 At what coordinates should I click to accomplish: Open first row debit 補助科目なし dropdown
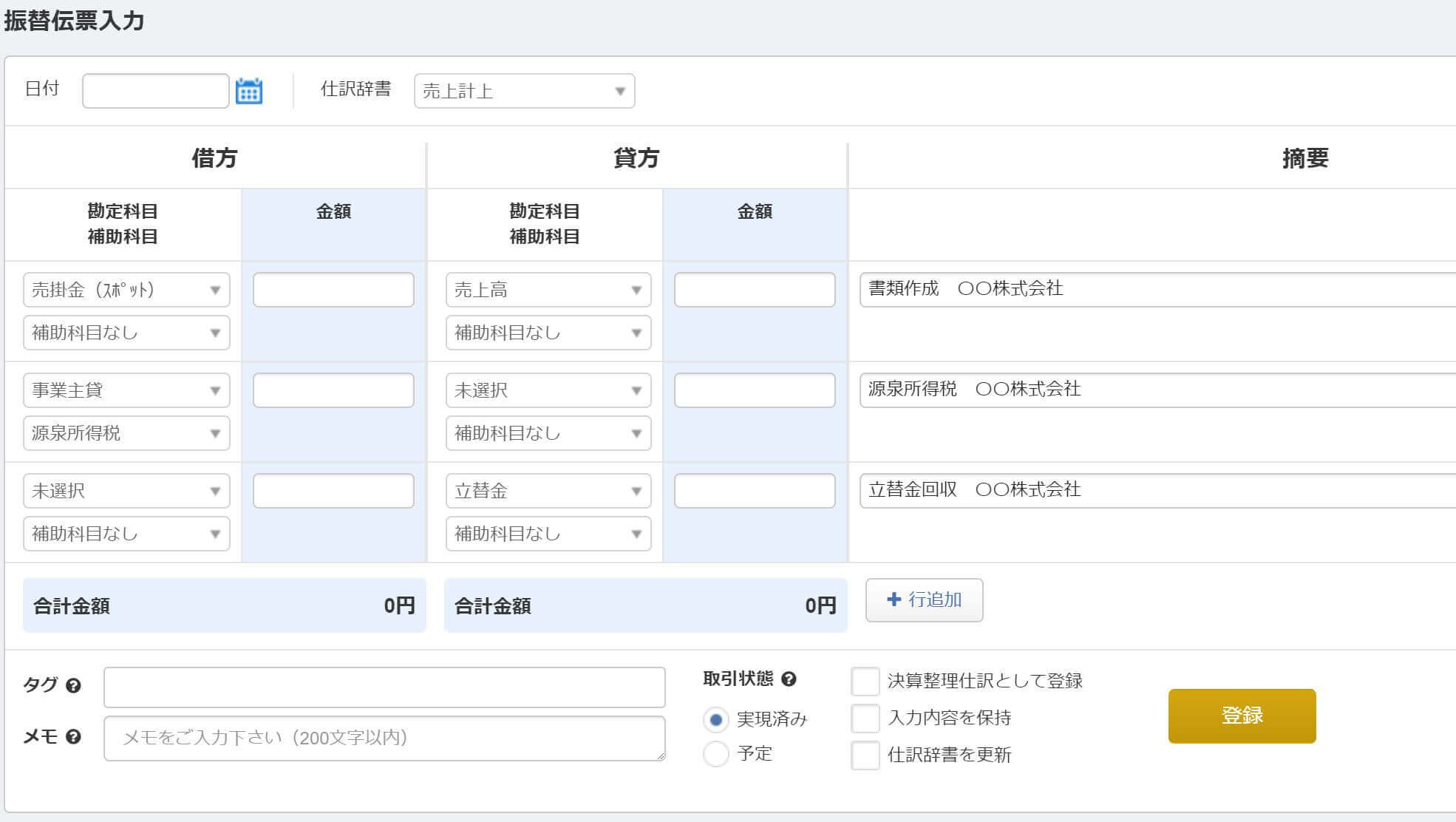(x=126, y=333)
